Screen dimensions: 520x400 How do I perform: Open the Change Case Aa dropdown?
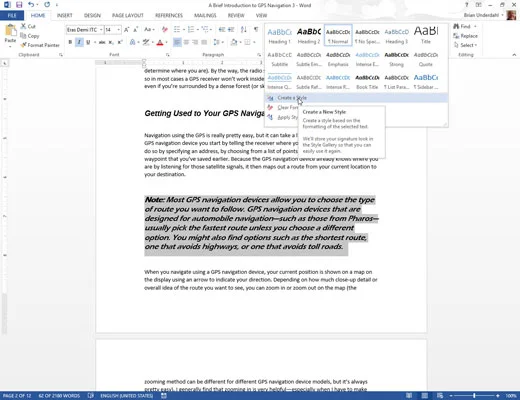pos(149,30)
